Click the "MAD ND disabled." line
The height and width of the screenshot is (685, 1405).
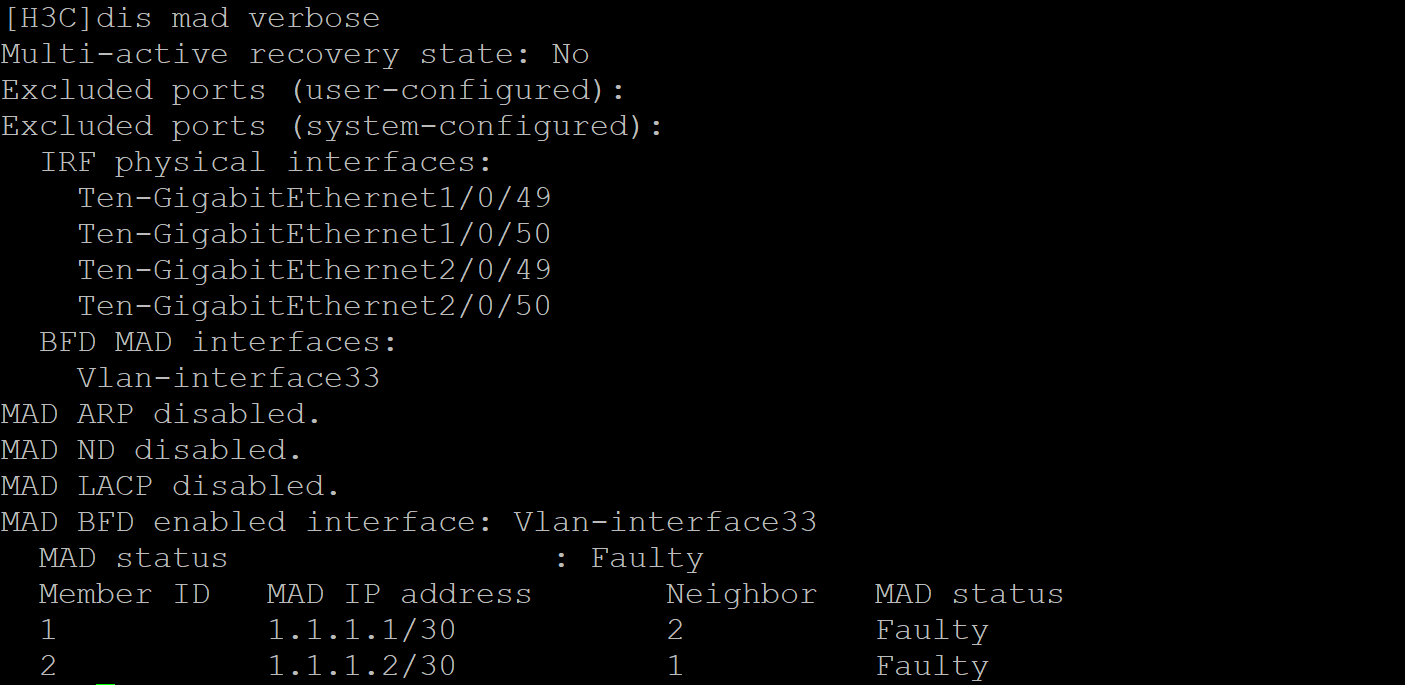pyautogui.click(x=151, y=450)
